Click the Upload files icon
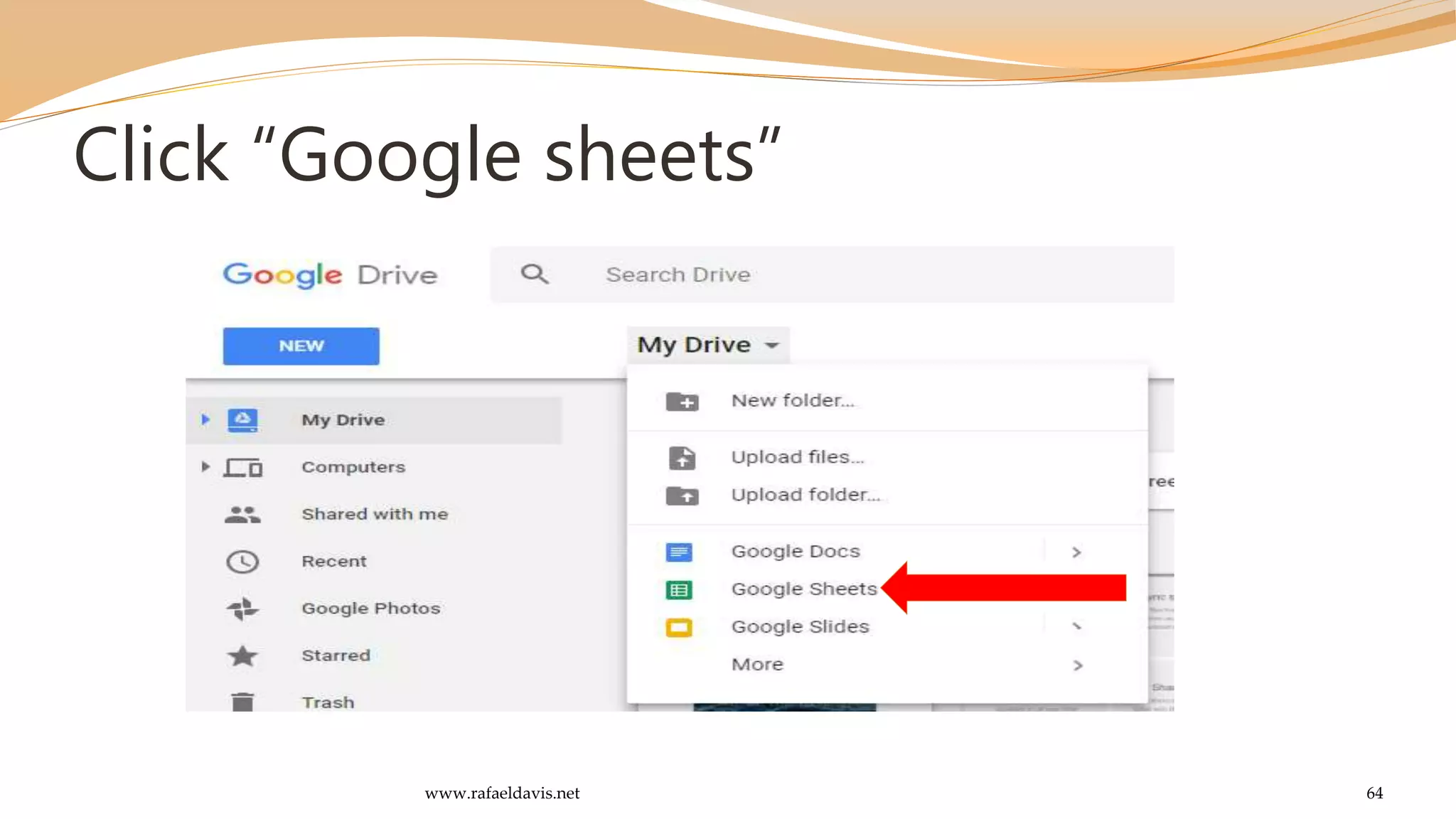 pos(682,458)
